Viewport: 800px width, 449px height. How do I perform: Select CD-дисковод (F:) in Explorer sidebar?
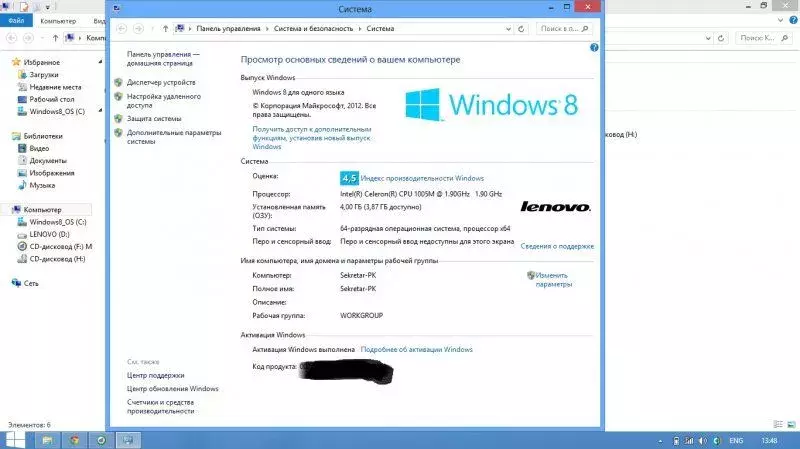point(60,246)
